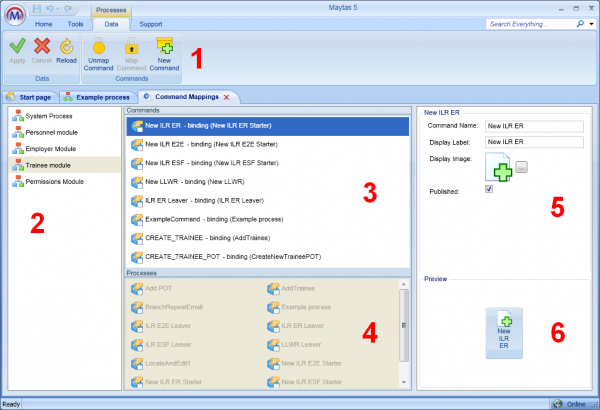Click the Unmap Command icon

[x=98, y=45]
